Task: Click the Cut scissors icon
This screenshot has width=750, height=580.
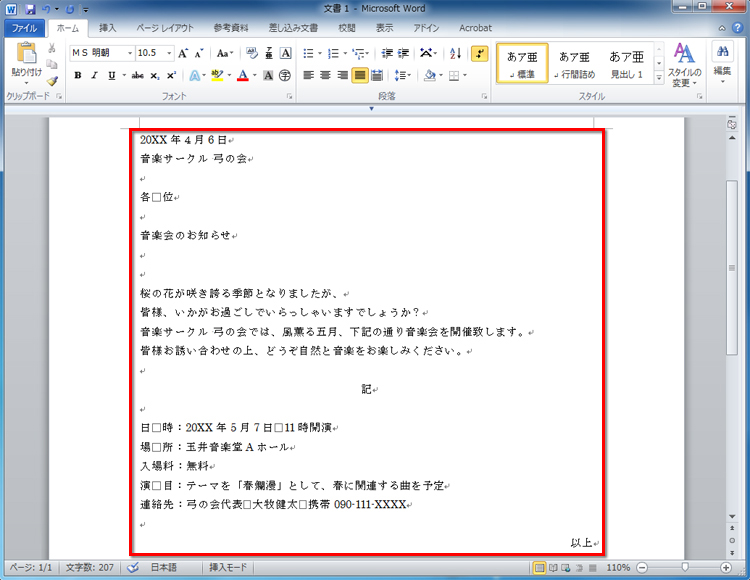Action: tap(52, 48)
